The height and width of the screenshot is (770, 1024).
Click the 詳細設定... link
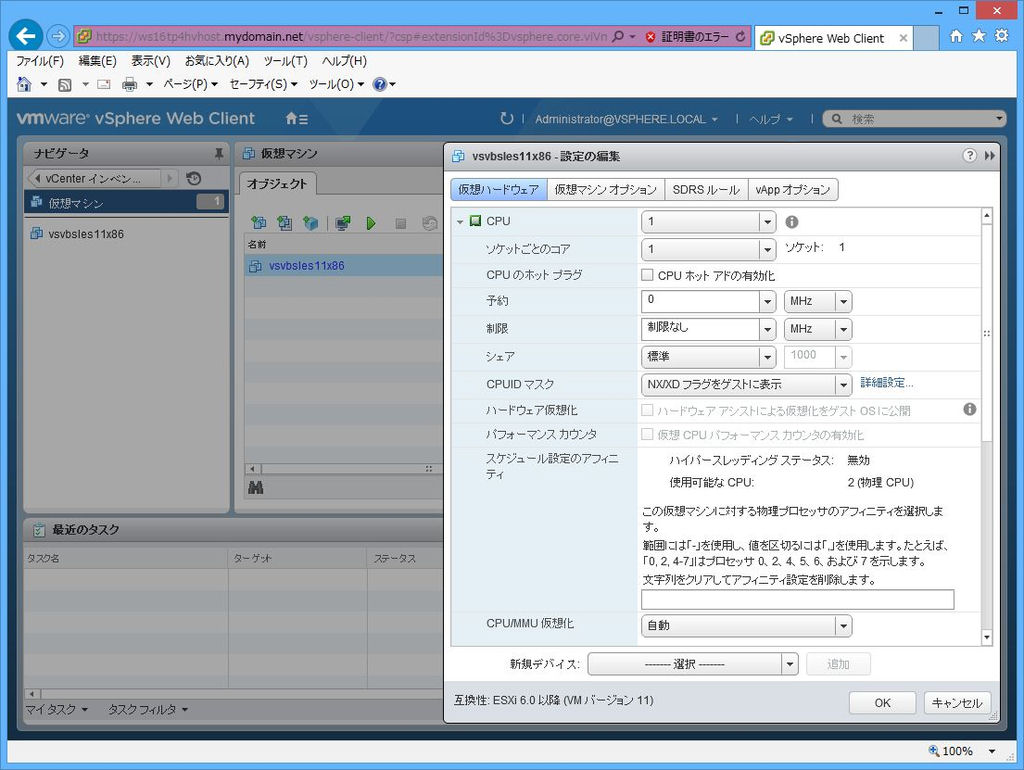887,383
